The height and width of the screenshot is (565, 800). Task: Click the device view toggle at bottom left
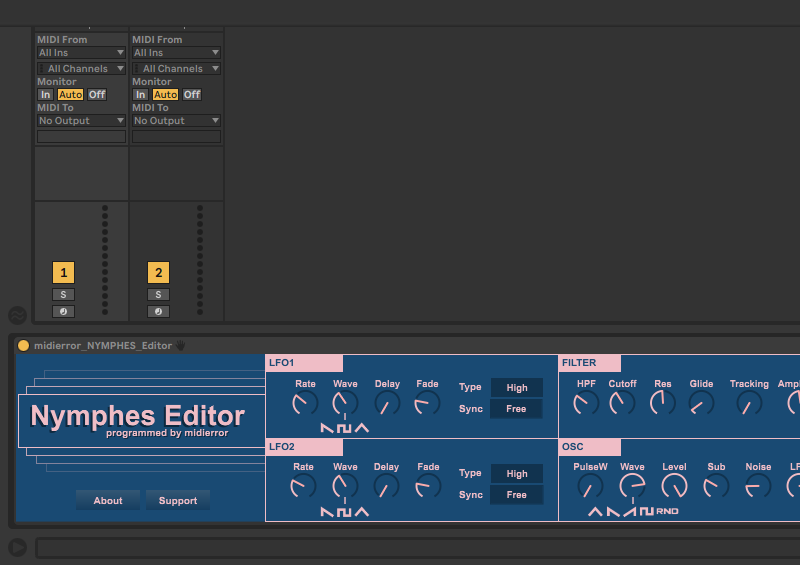point(17,548)
